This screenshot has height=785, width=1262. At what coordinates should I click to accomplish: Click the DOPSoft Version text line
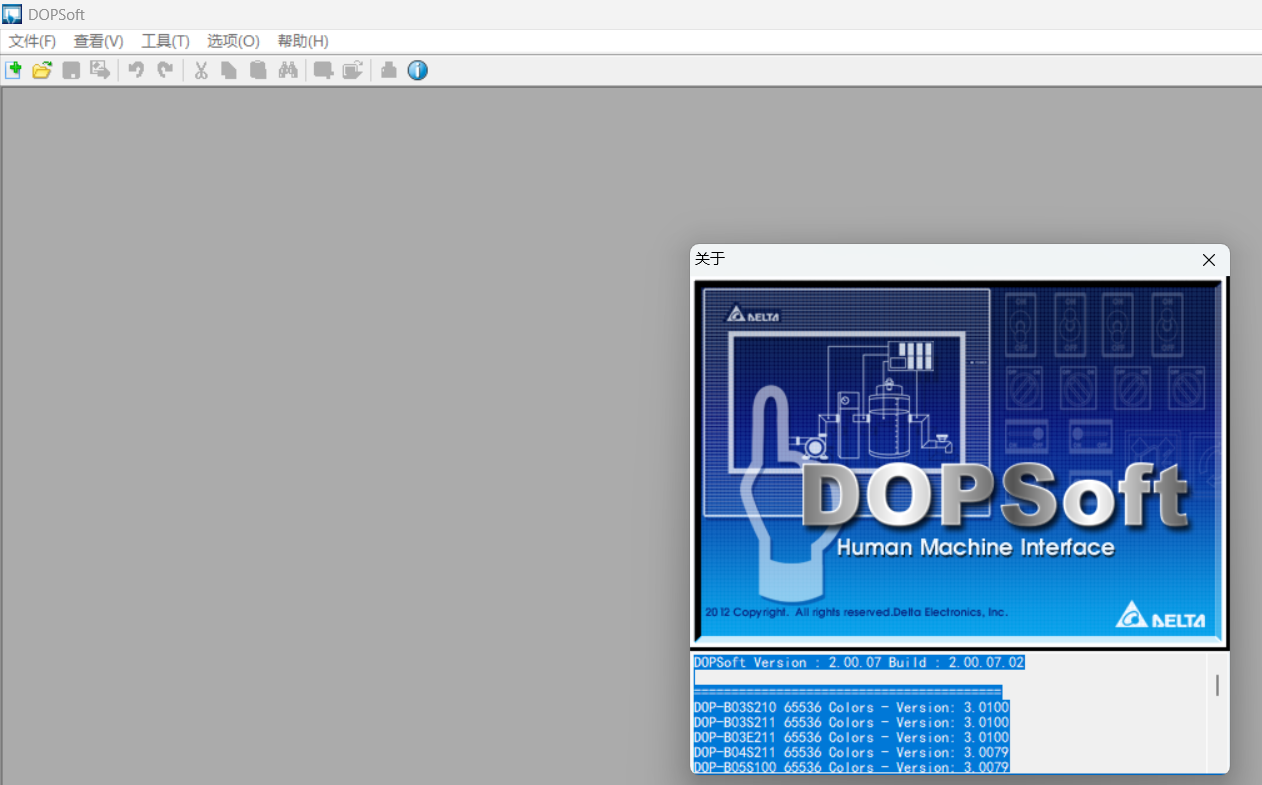859,662
